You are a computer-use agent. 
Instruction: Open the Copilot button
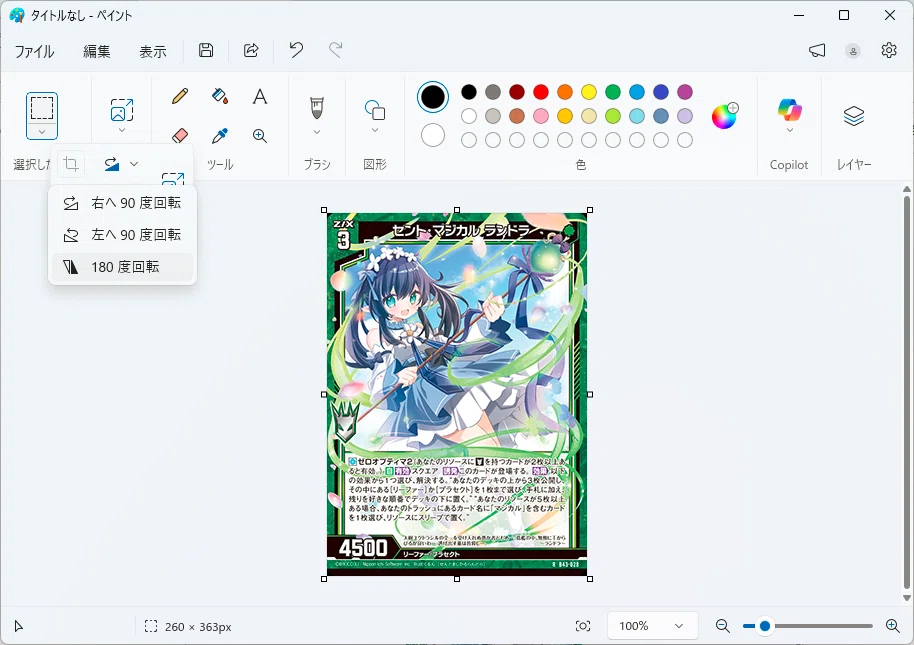click(x=789, y=109)
